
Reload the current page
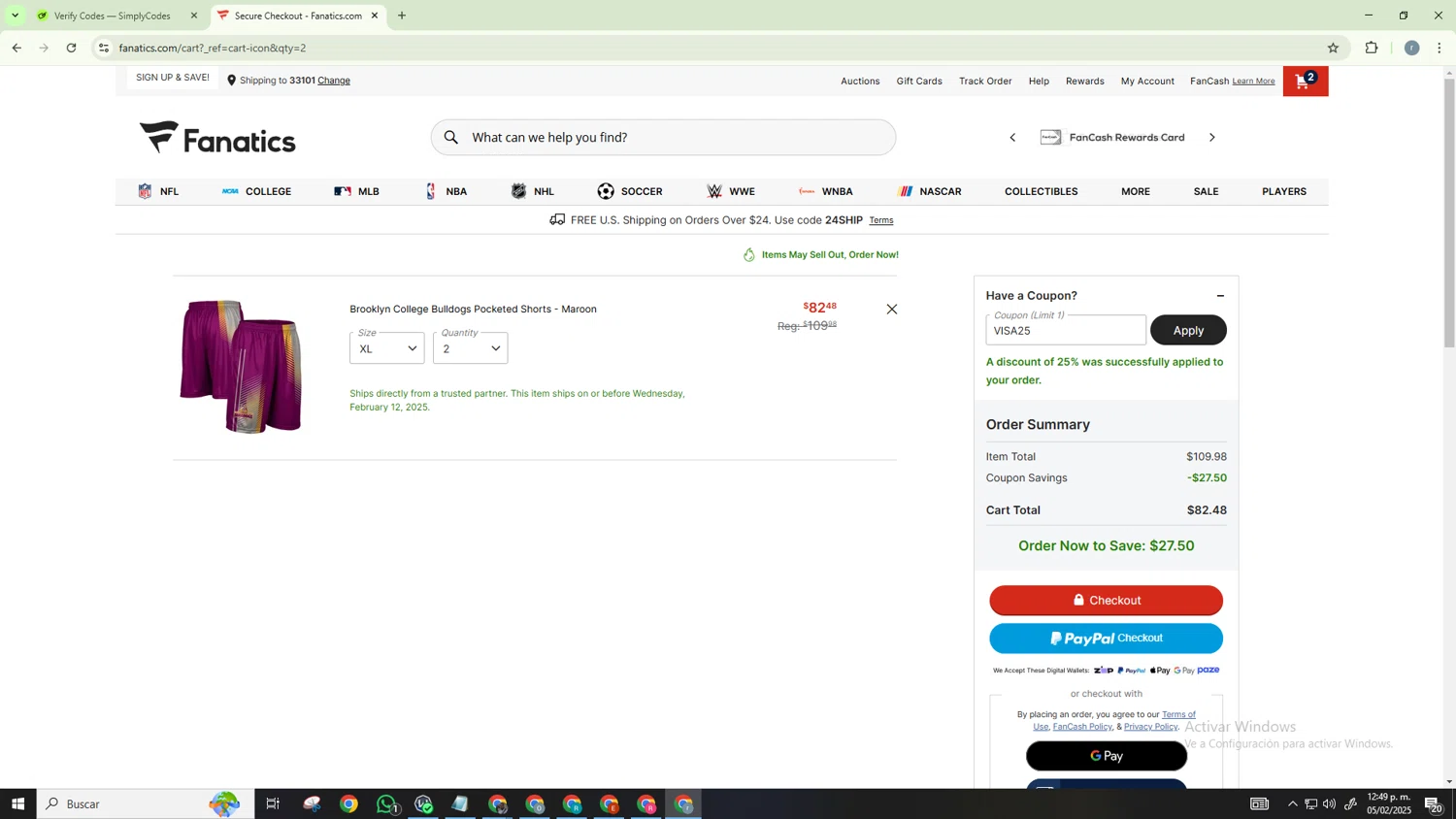[x=72, y=48]
